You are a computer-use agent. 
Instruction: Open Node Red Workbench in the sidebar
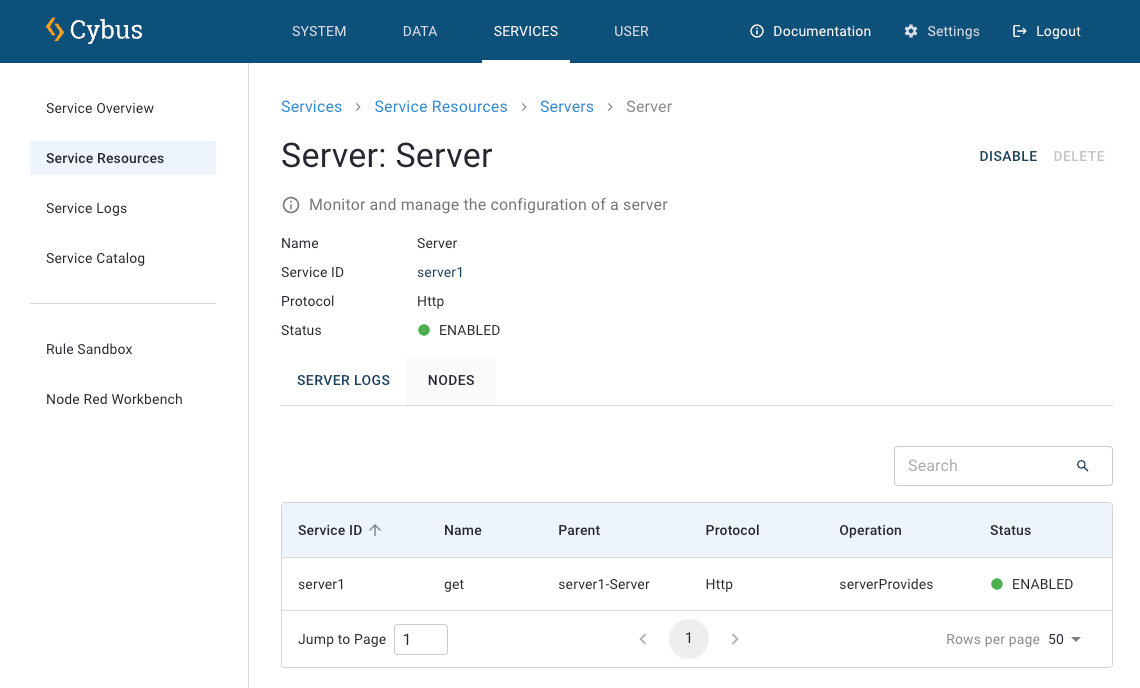(x=114, y=399)
